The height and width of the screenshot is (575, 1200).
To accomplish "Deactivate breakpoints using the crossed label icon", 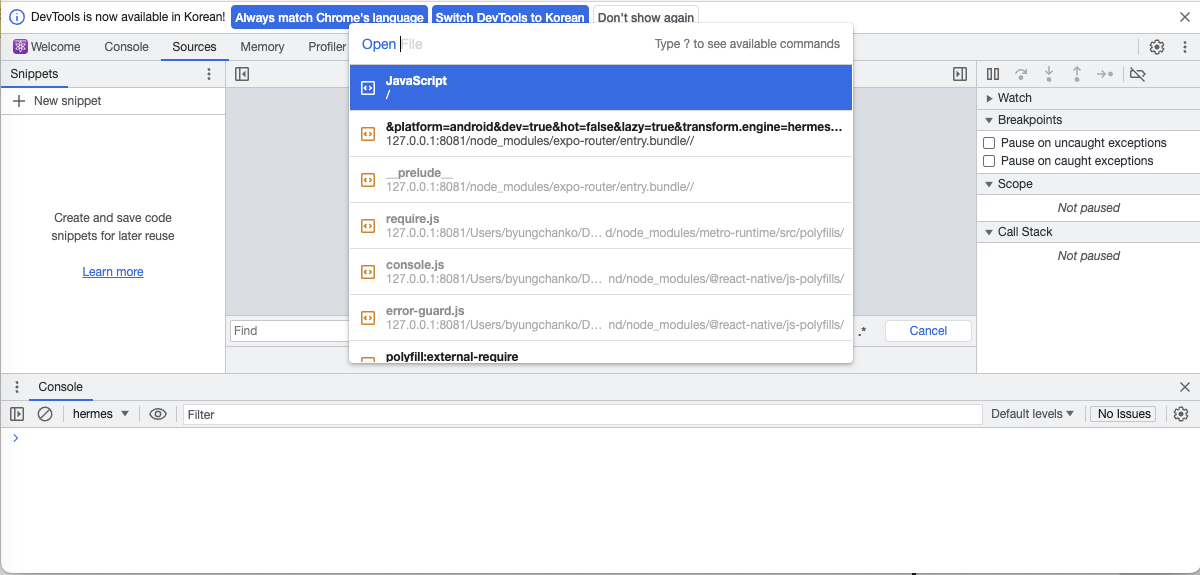I will (x=1137, y=74).
